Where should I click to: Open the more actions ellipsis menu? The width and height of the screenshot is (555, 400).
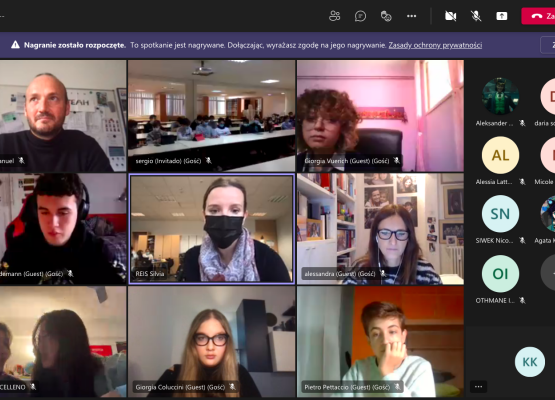411,16
